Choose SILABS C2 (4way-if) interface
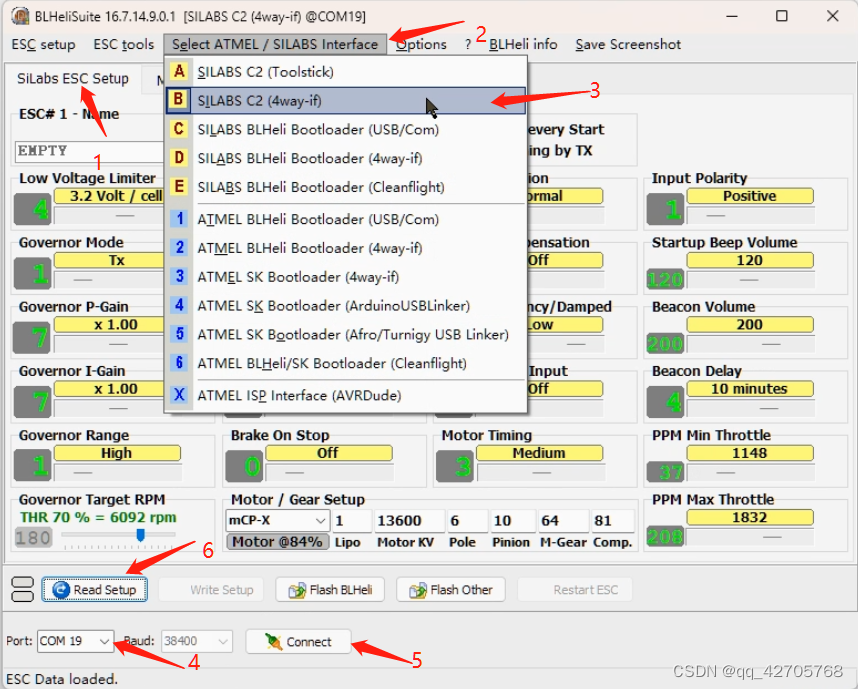 click(346, 101)
